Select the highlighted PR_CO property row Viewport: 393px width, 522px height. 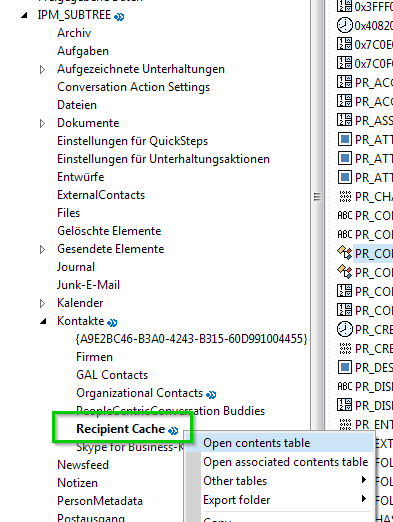[373, 253]
